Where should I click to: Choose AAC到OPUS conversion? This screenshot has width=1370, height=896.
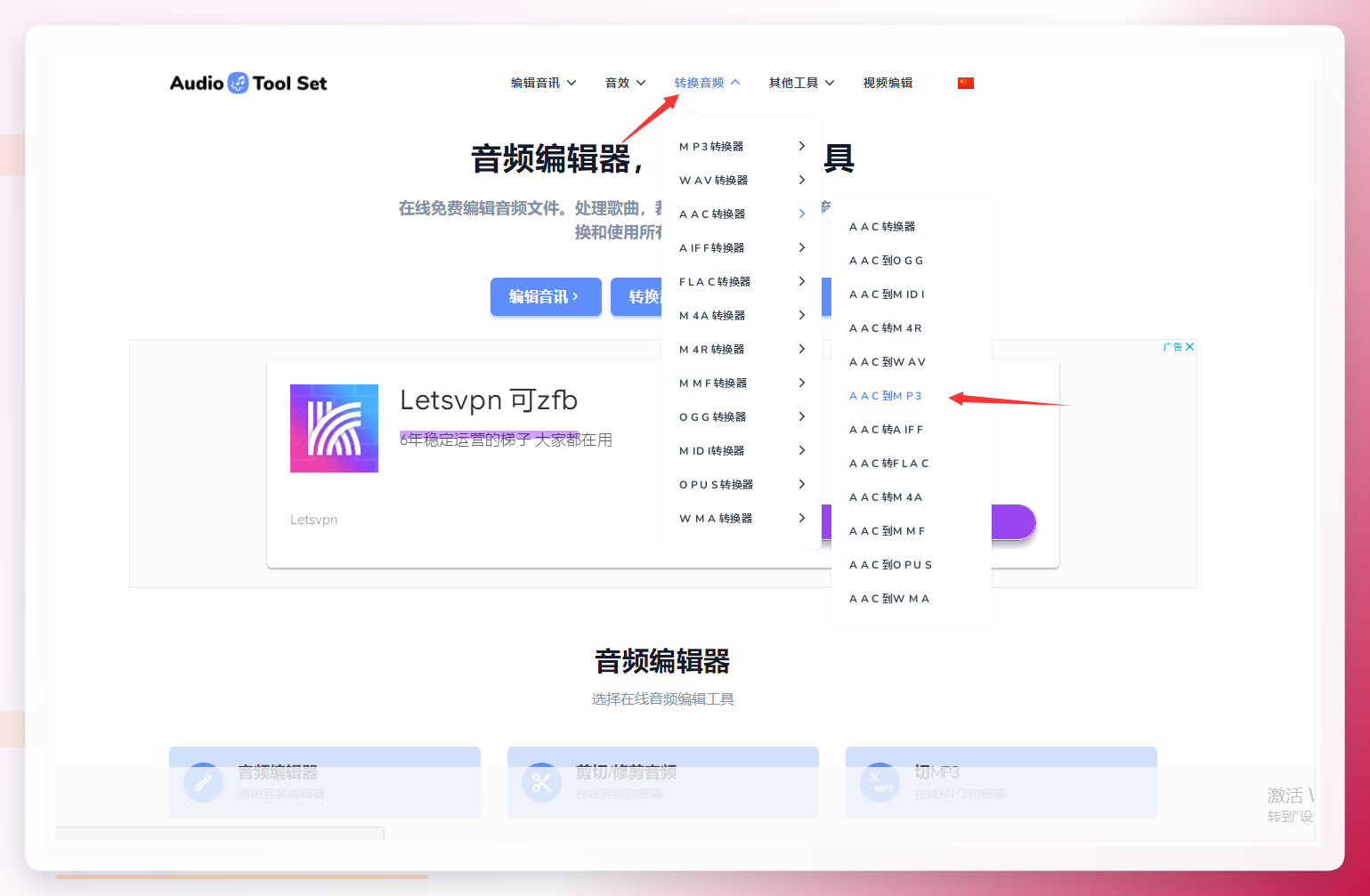pos(890,564)
